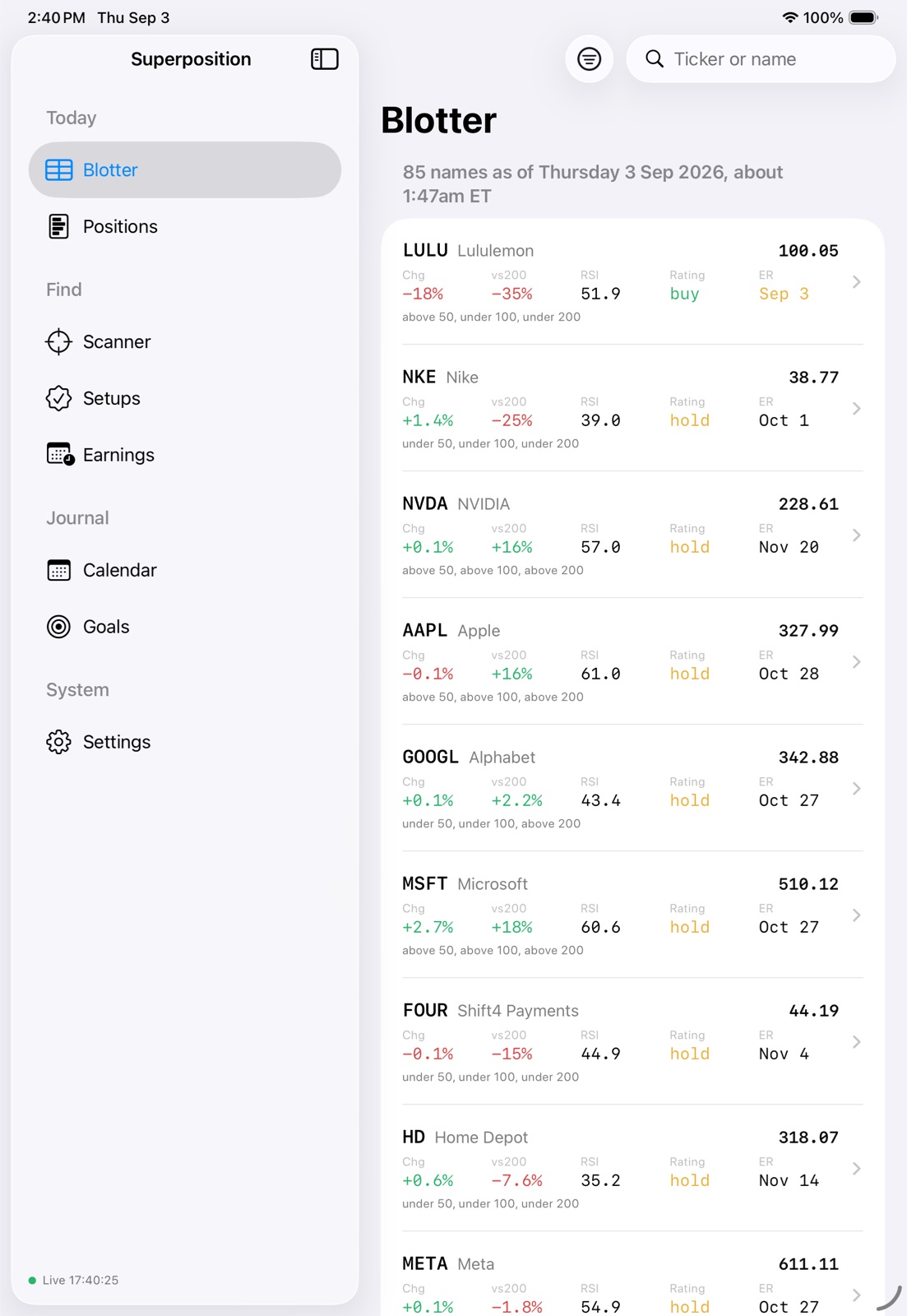The image size is (907, 1316).
Task: Click LULU price 100.05
Action: click(808, 251)
